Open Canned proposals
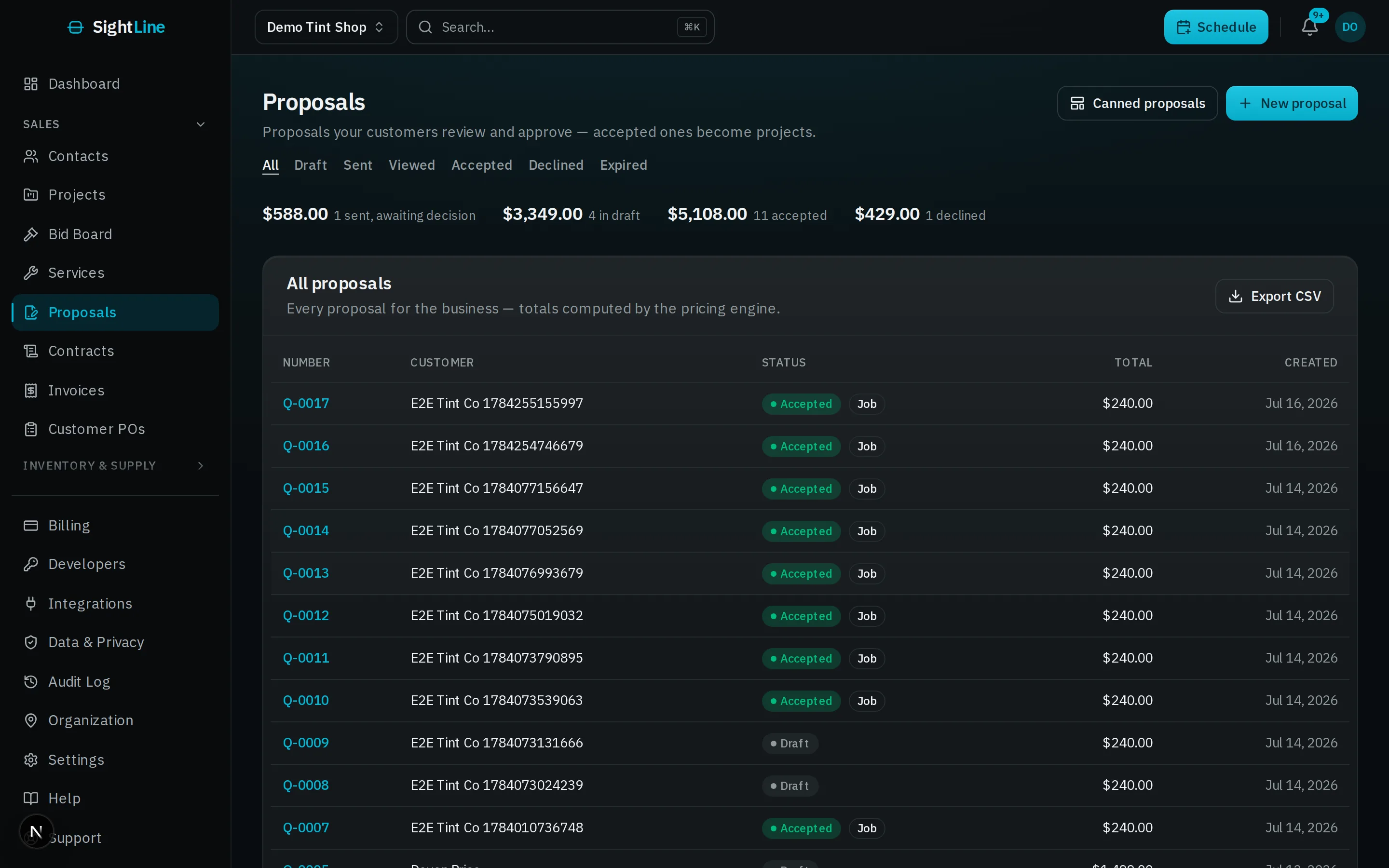1389x868 pixels. [1137, 103]
